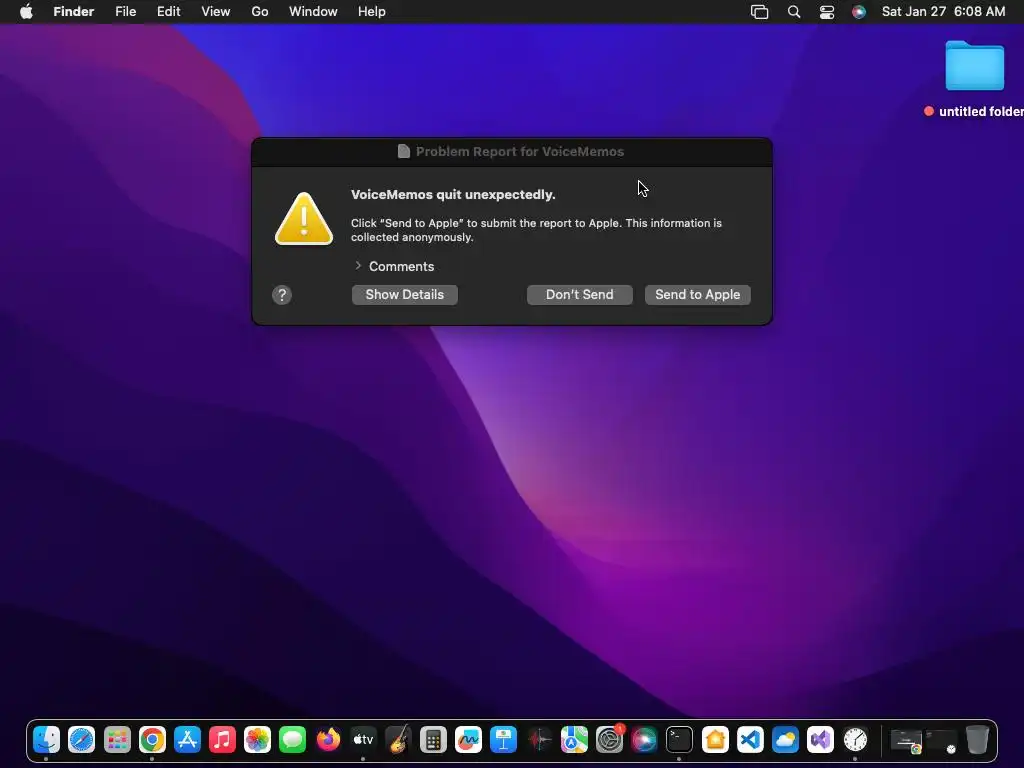Open Launchpad in the Dock
This screenshot has height=768, width=1024.
click(x=117, y=740)
